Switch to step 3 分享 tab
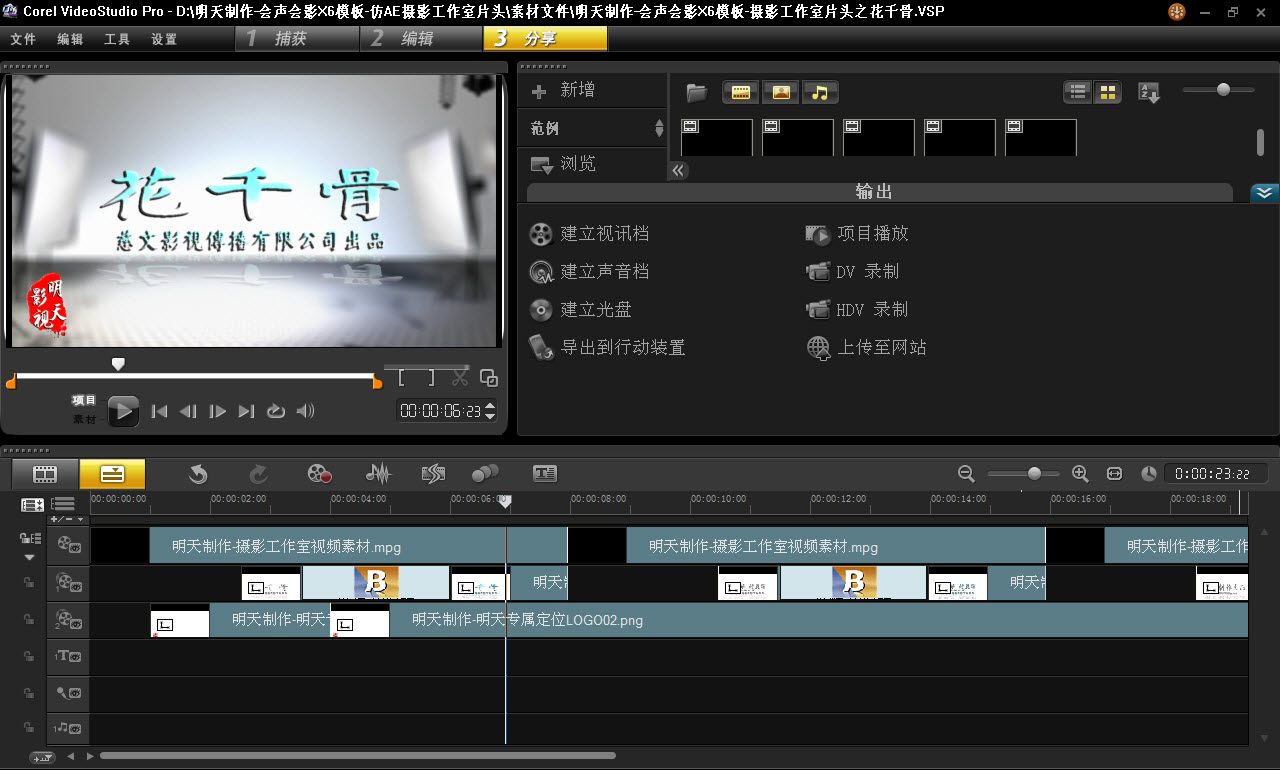 (x=545, y=39)
